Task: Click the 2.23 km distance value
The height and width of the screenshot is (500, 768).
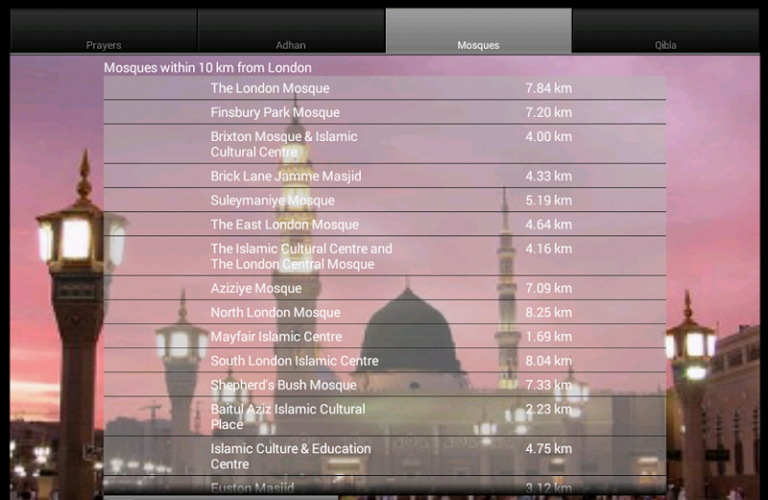Action: [549, 409]
